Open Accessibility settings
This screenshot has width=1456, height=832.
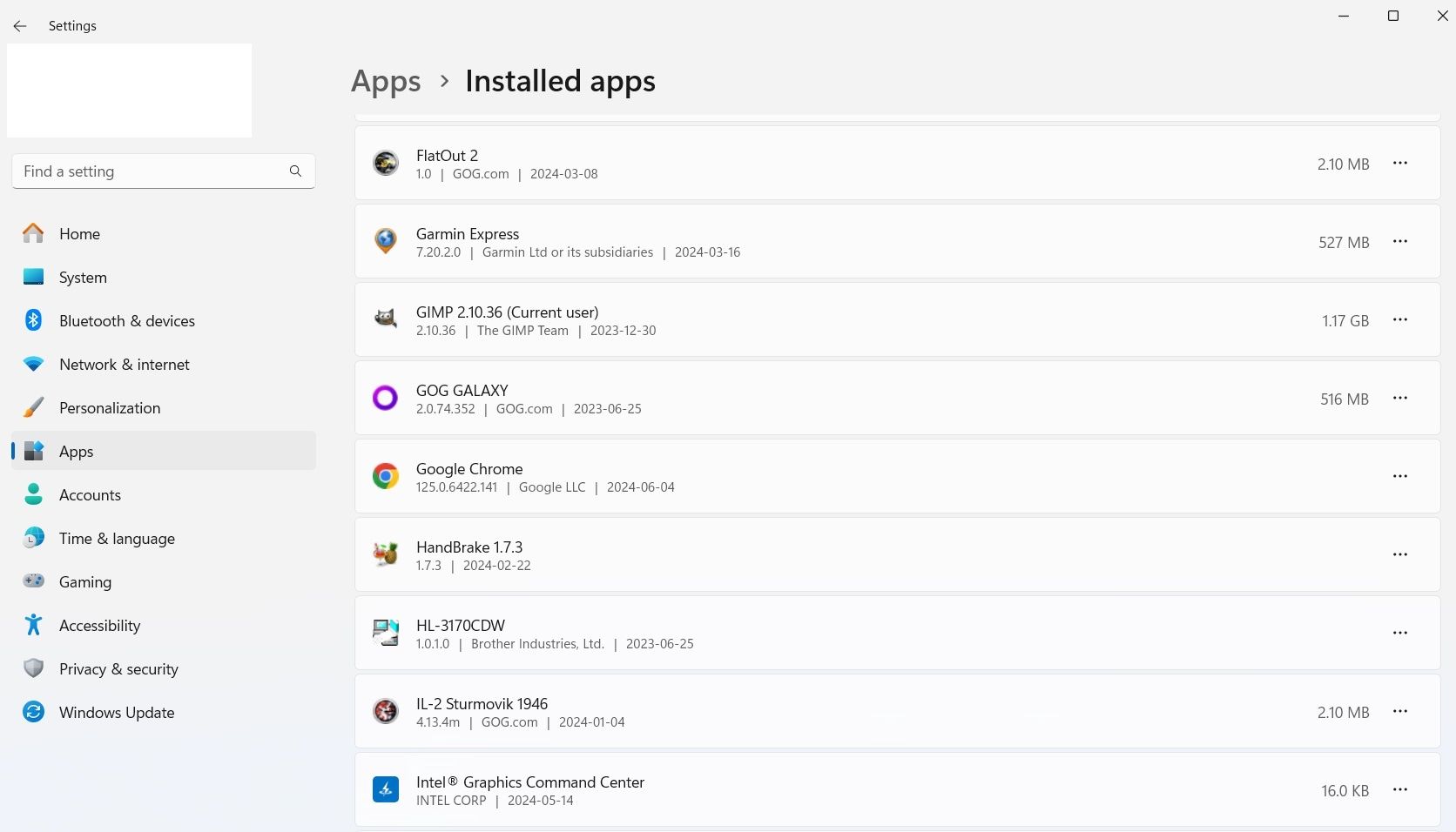pos(164,625)
